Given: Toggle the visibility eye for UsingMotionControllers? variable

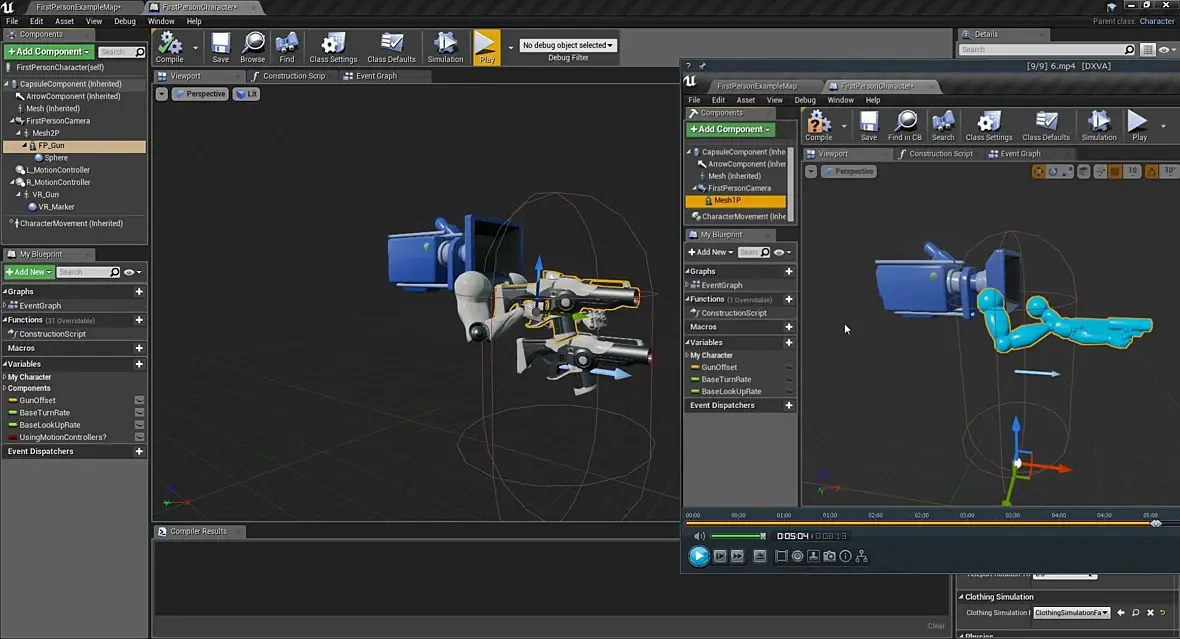Looking at the screenshot, I should (139, 437).
